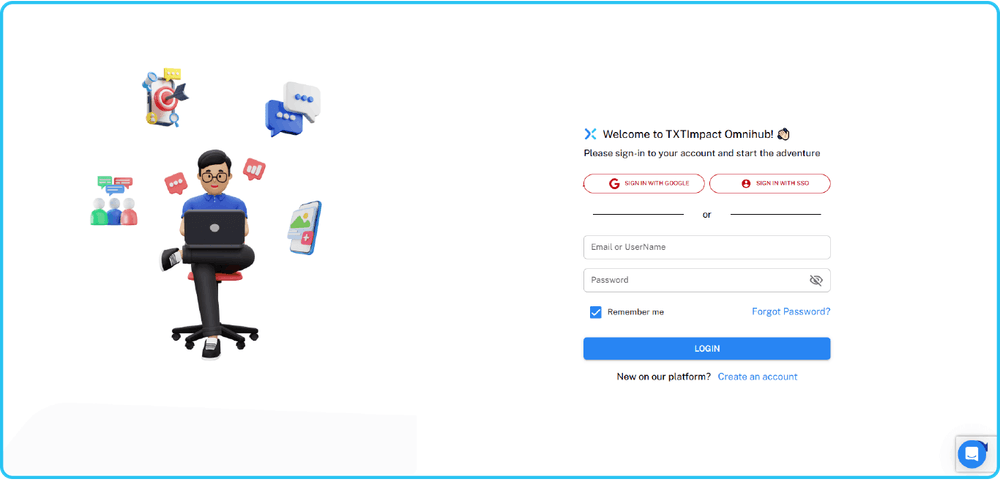Follow the Create an account link
The image size is (1000, 480).
758,377
